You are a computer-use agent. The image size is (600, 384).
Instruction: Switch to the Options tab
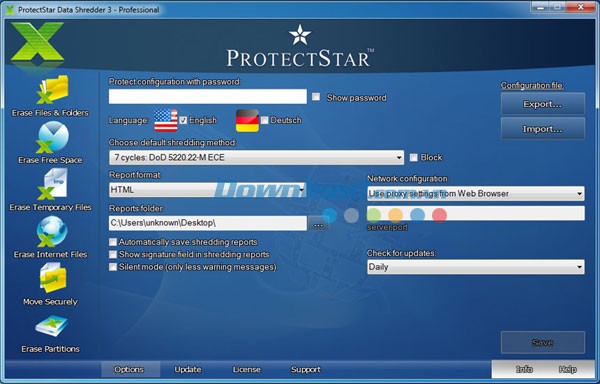(129, 369)
